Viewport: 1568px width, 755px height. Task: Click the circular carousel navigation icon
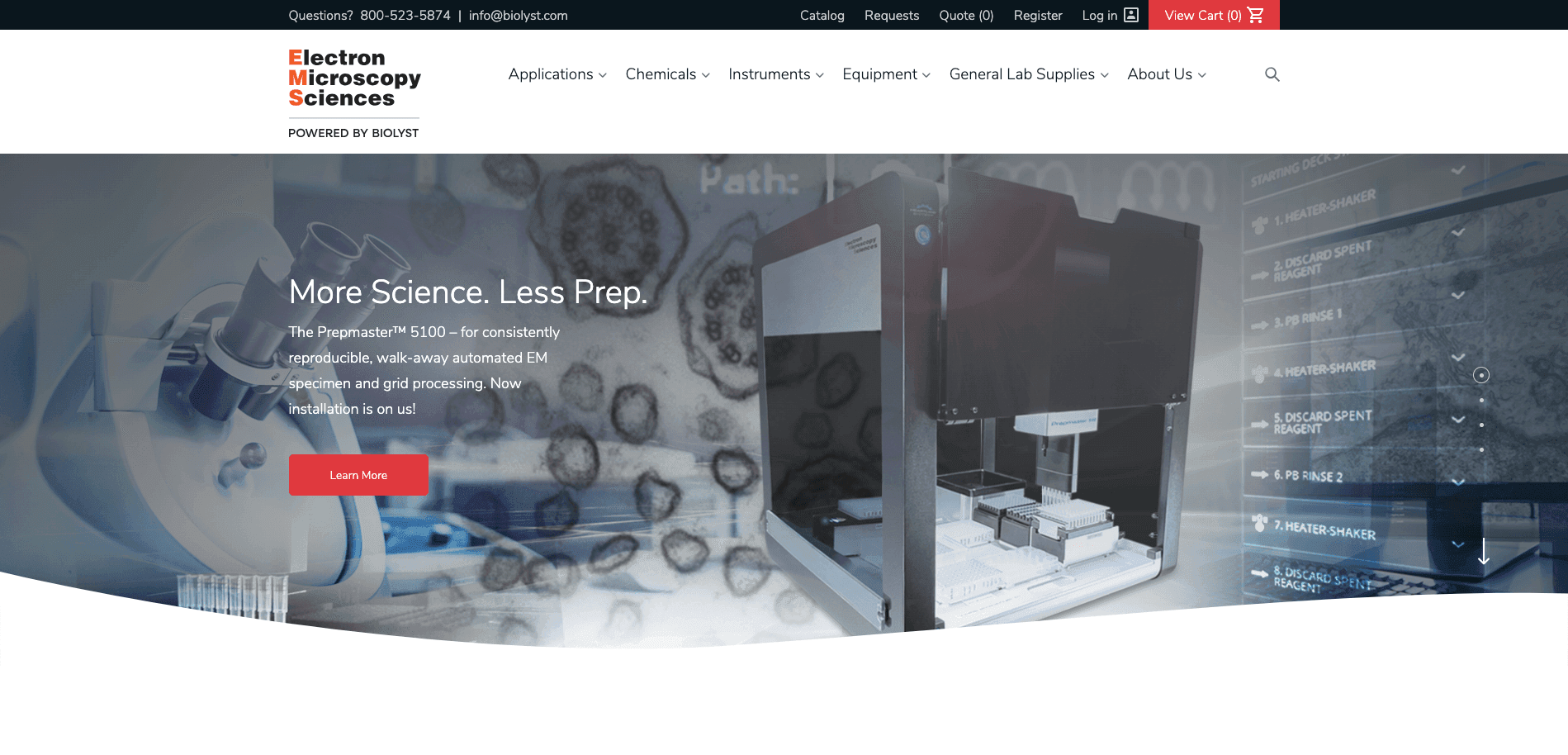[x=1480, y=375]
